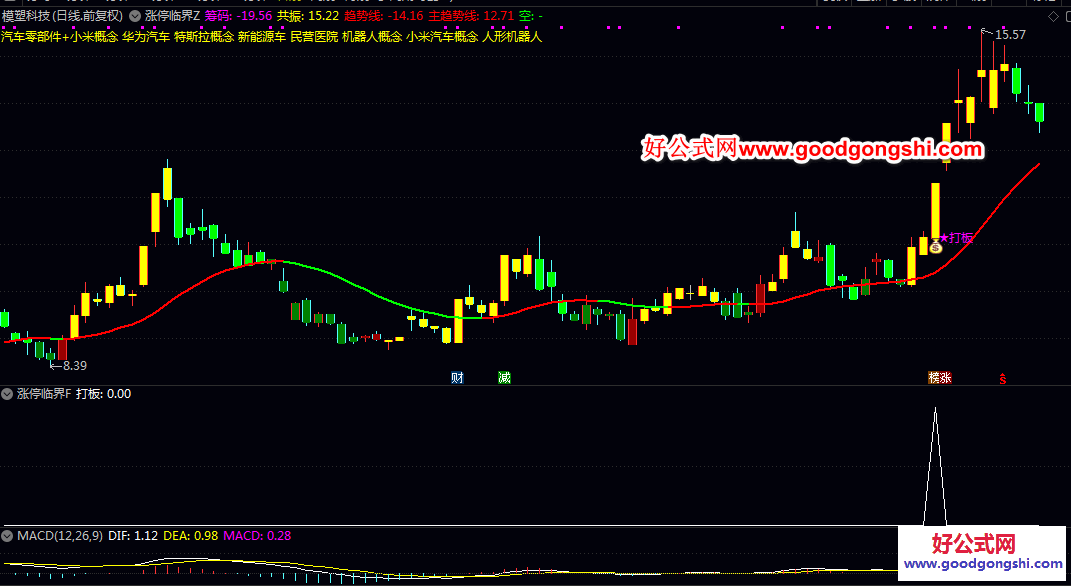Click the DEA: 0.98 value
Image resolution: width=1071 pixels, height=586 pixels.
[x=191, y=536]
